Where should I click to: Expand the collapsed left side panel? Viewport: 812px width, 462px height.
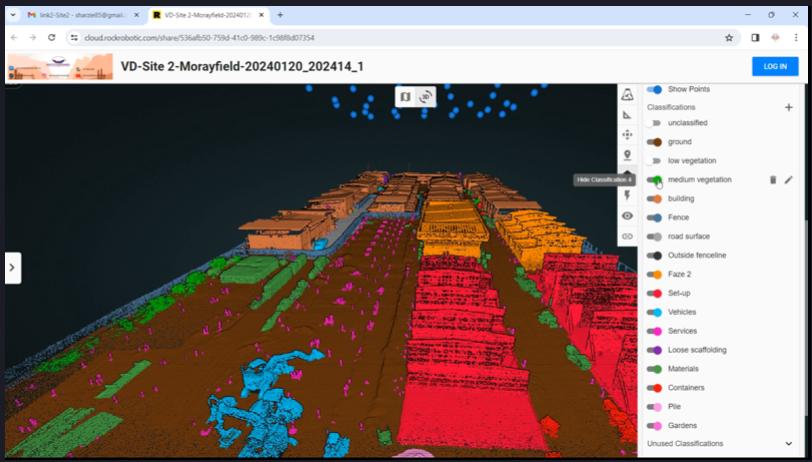tap(13, 267)
